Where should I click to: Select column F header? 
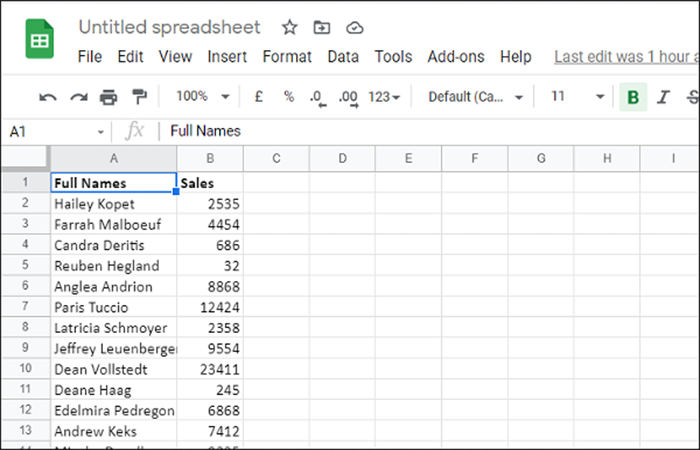pyautogui.click(x=475, y=158)
